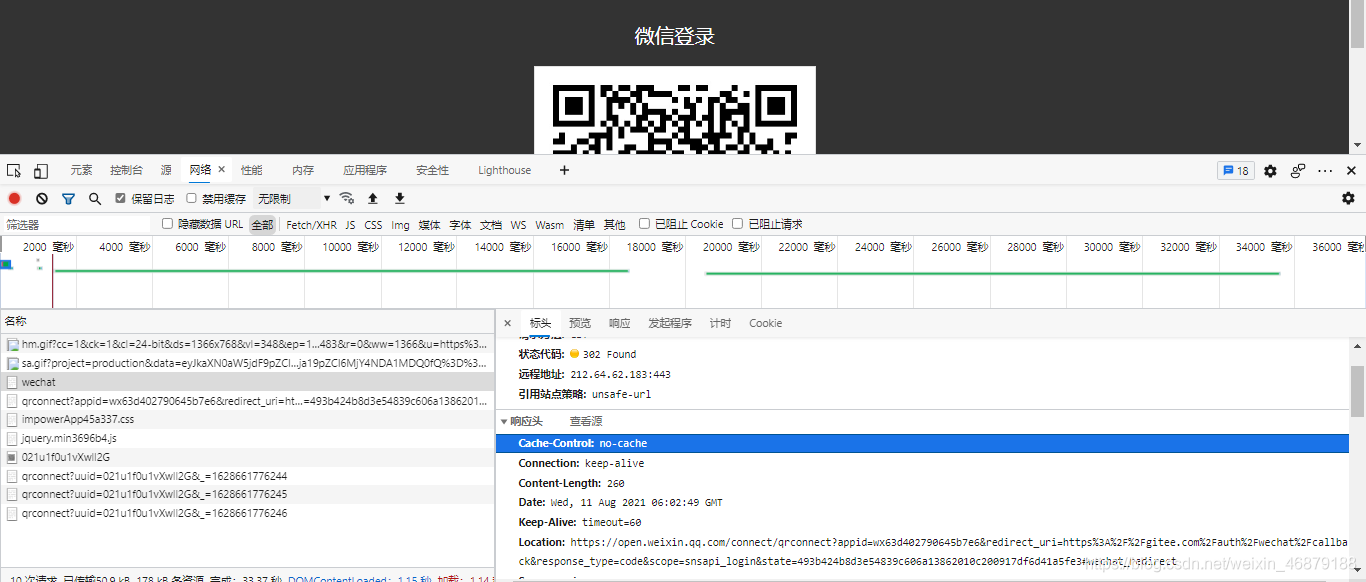Switch to Elements tab 元素
This screenshot has width=1366, height=582.
(81, 170)
